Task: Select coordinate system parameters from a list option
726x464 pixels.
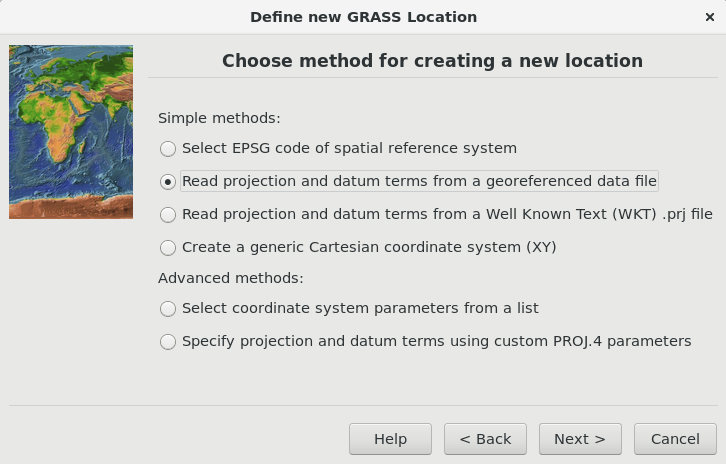Action: 168,309
